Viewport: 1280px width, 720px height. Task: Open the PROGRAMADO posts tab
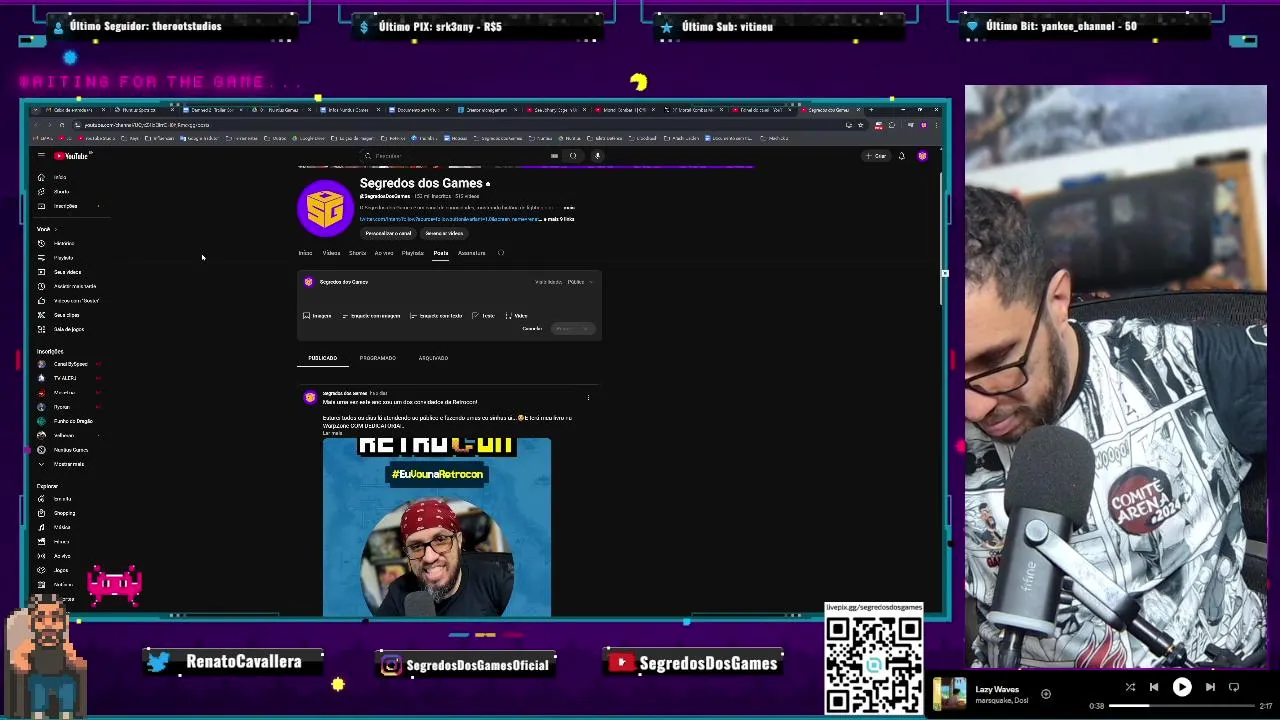coord(378,358)
